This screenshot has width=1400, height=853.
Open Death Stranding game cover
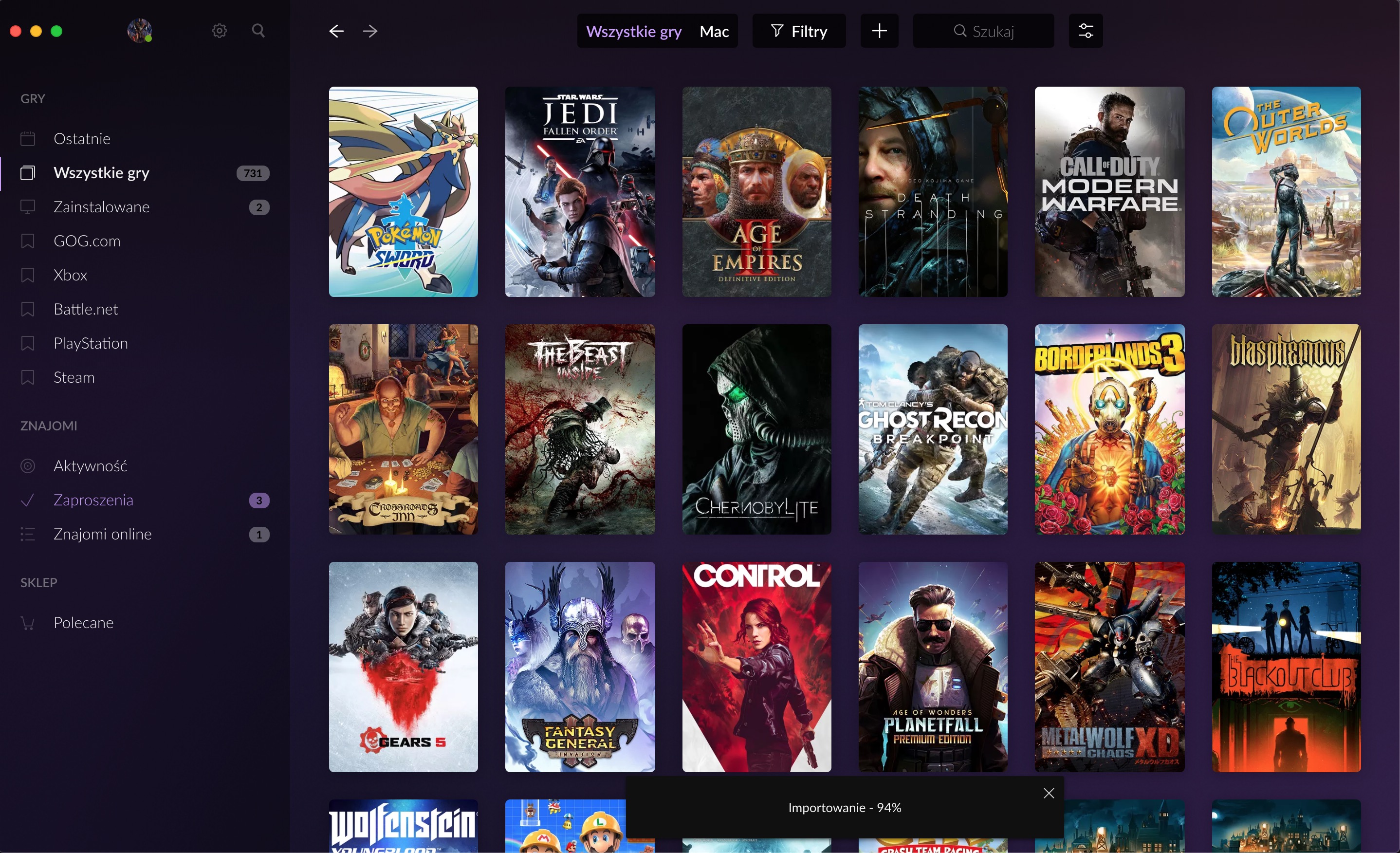933,191
